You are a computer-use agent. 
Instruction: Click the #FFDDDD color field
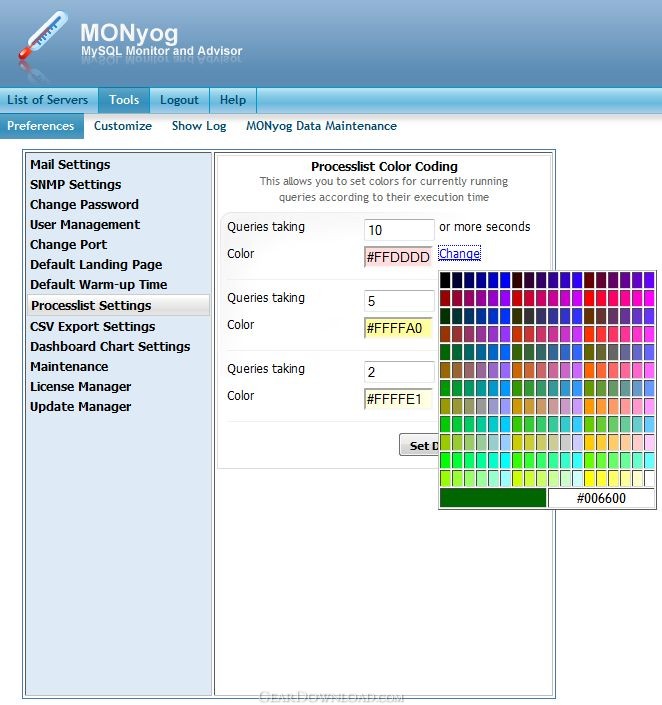coord(398,257)
